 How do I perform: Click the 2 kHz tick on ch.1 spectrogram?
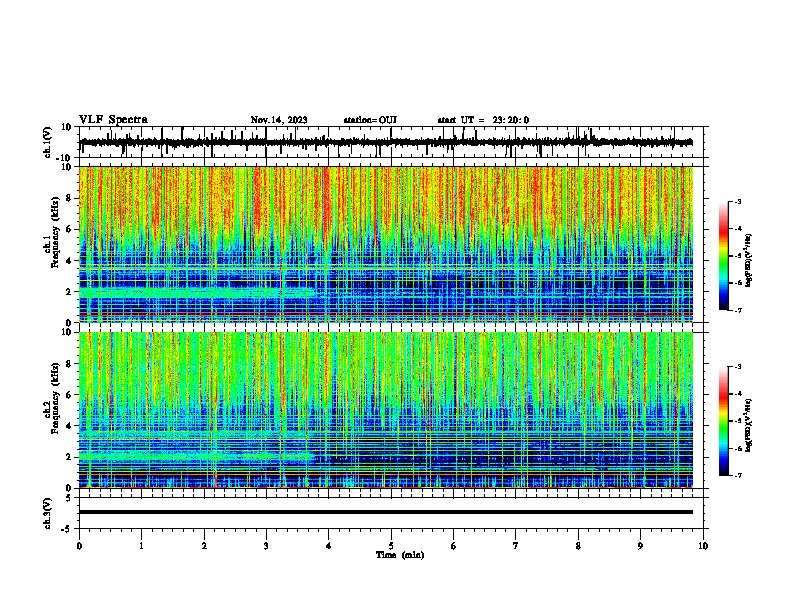click(68, 292)
